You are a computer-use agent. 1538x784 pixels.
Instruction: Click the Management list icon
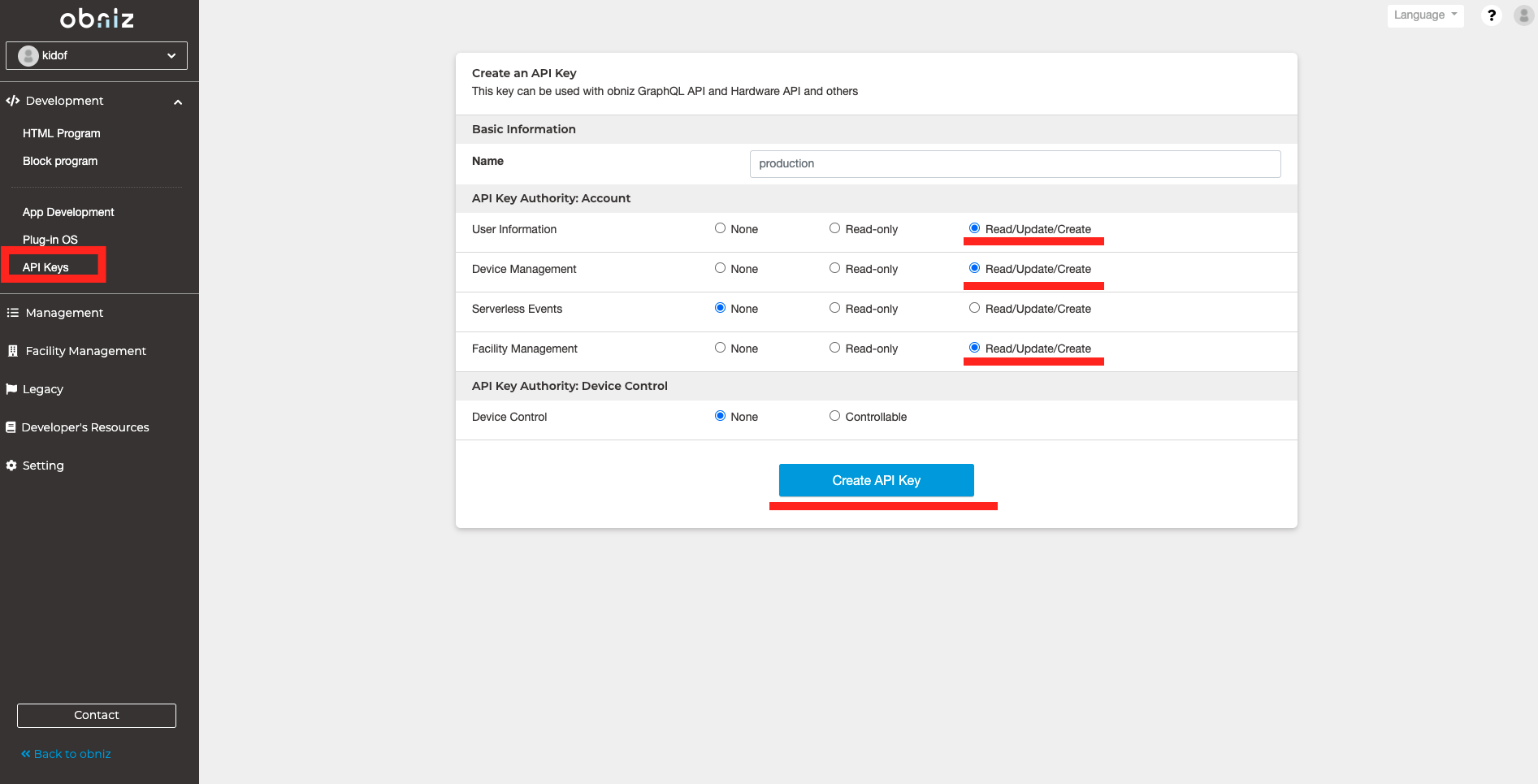(x=12, y=313)
